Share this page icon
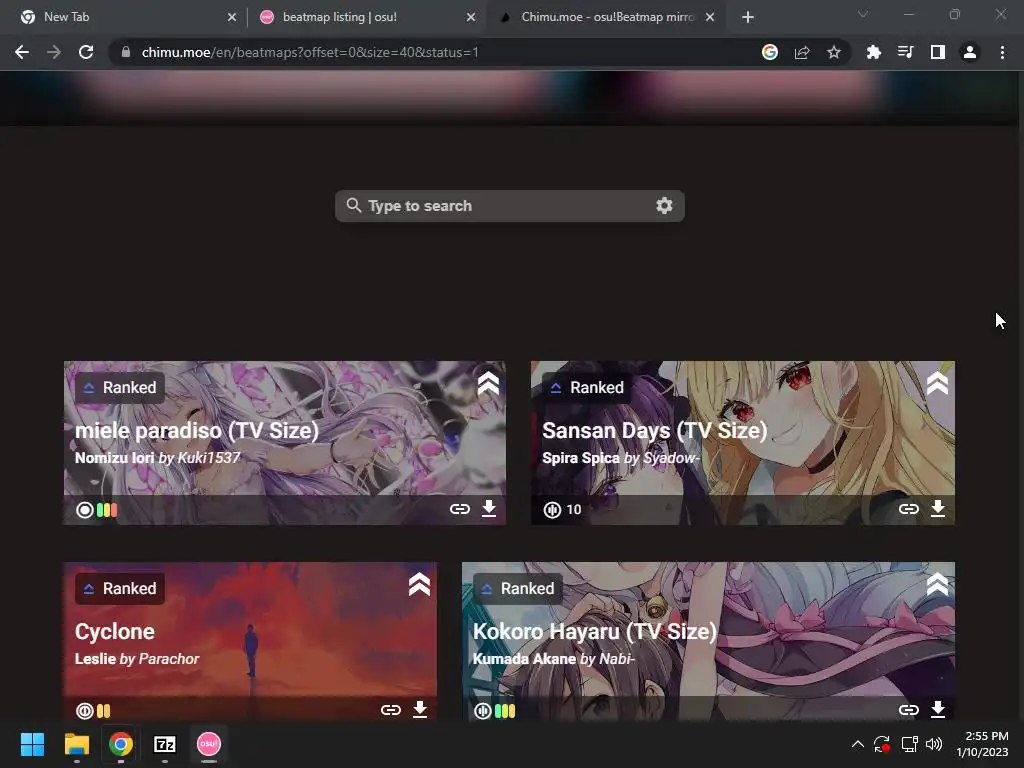Viewport: 1024px width, 768px height. coord(802,52)
